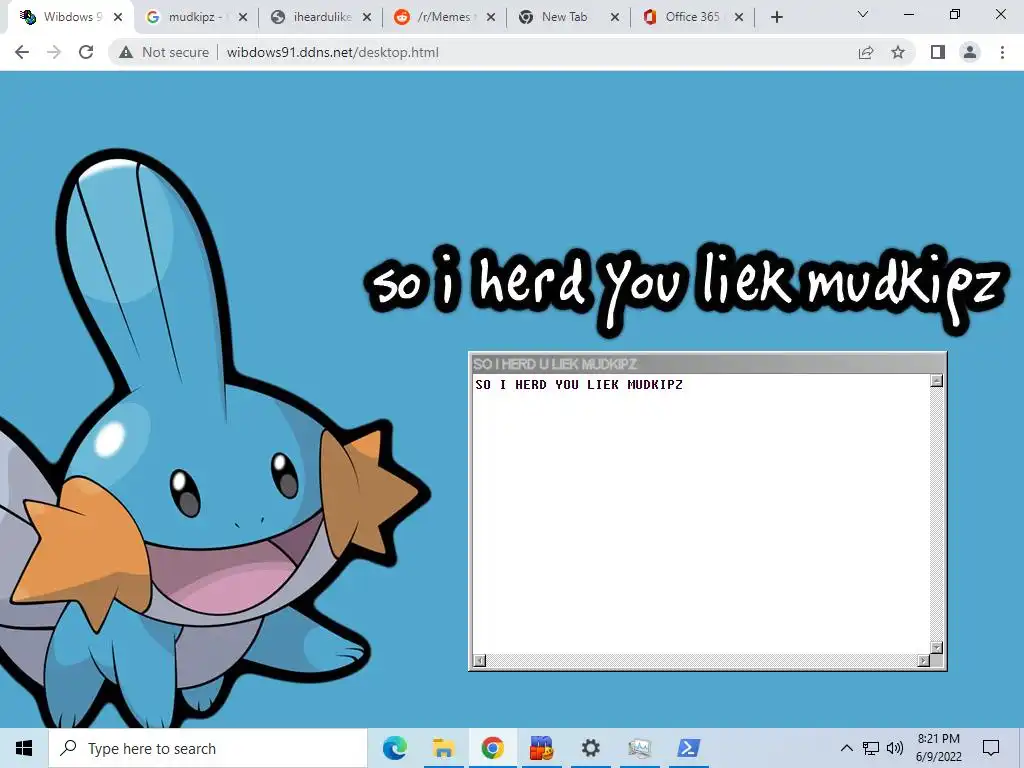The height and width of the screenshot is (768, 1024).
Task: Open Chrome's three-dot menu
Action: (1002, 52)
